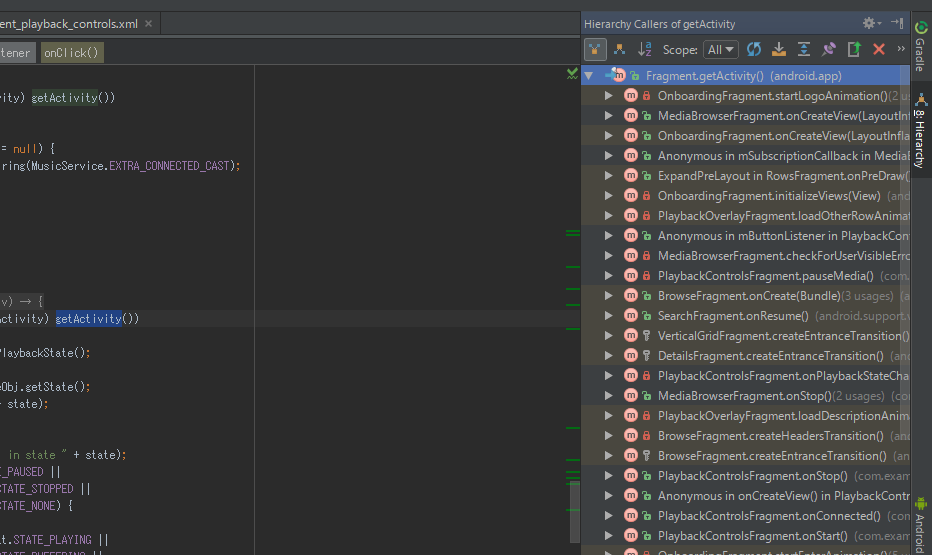Expand OnboardingFragment.startLogoAnimation() node
This screenshot has width=932, height=555.
[x=608, y=96]
